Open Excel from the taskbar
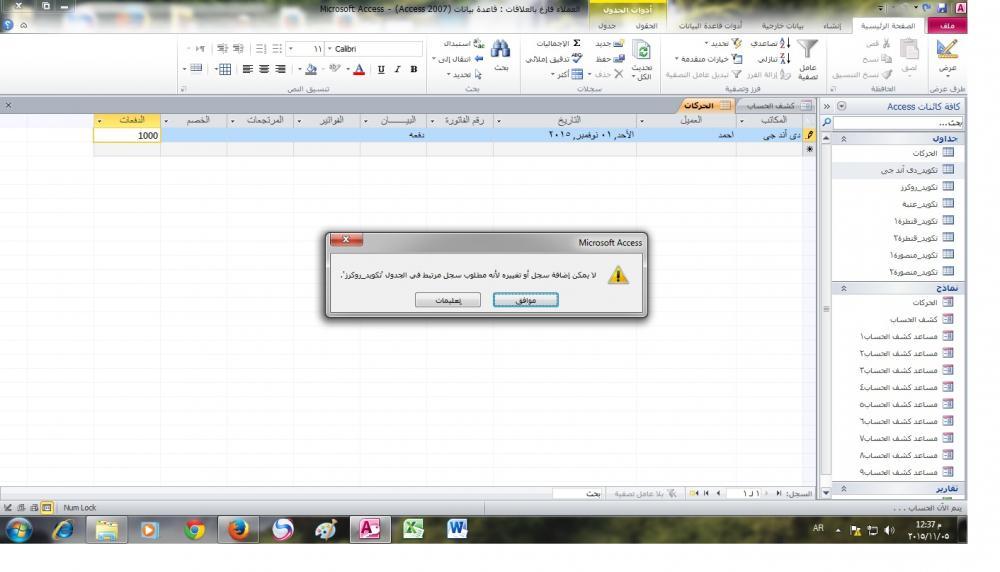 [413, 529]
